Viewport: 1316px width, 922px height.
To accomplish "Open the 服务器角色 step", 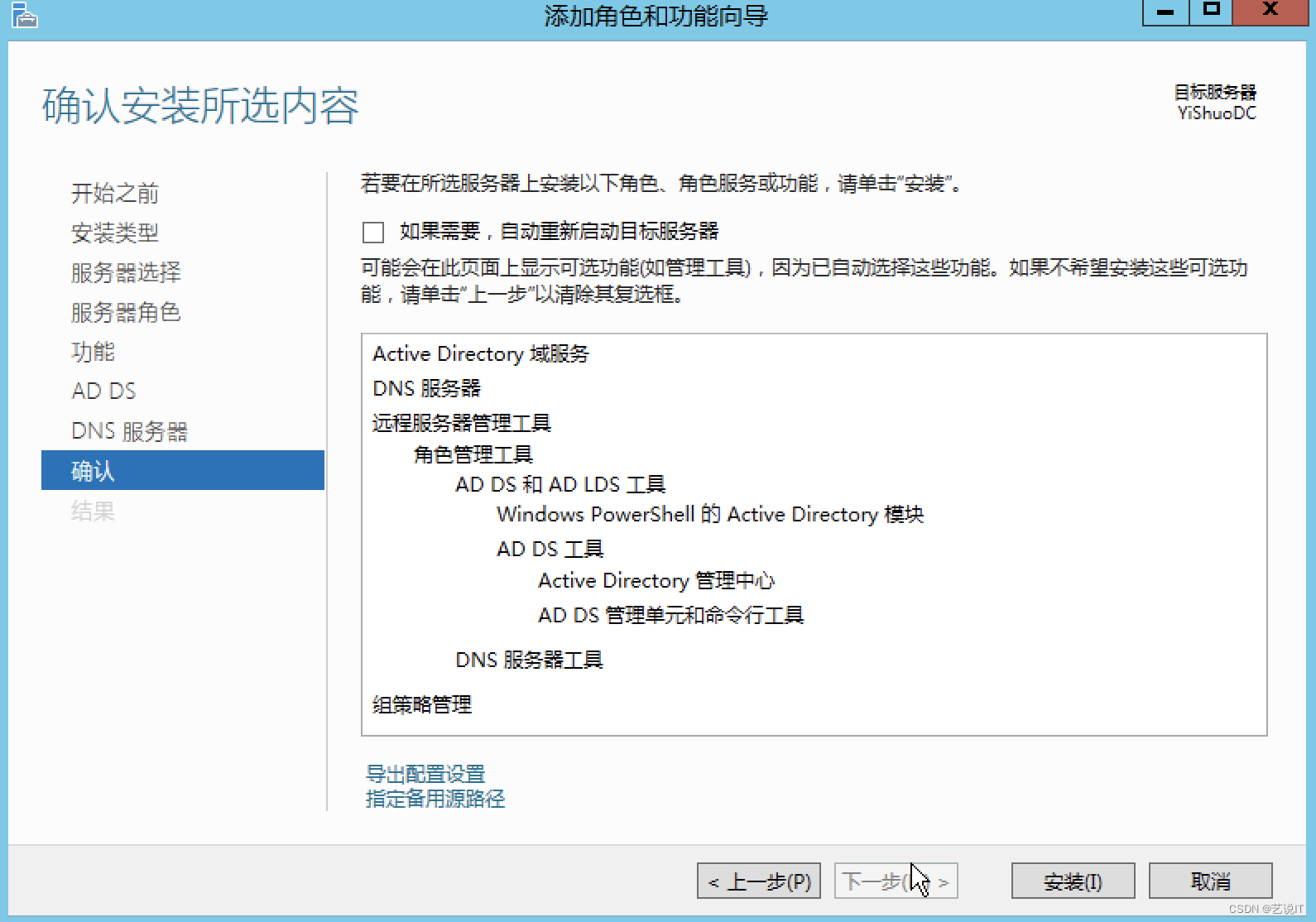I will tap(126, 312).
